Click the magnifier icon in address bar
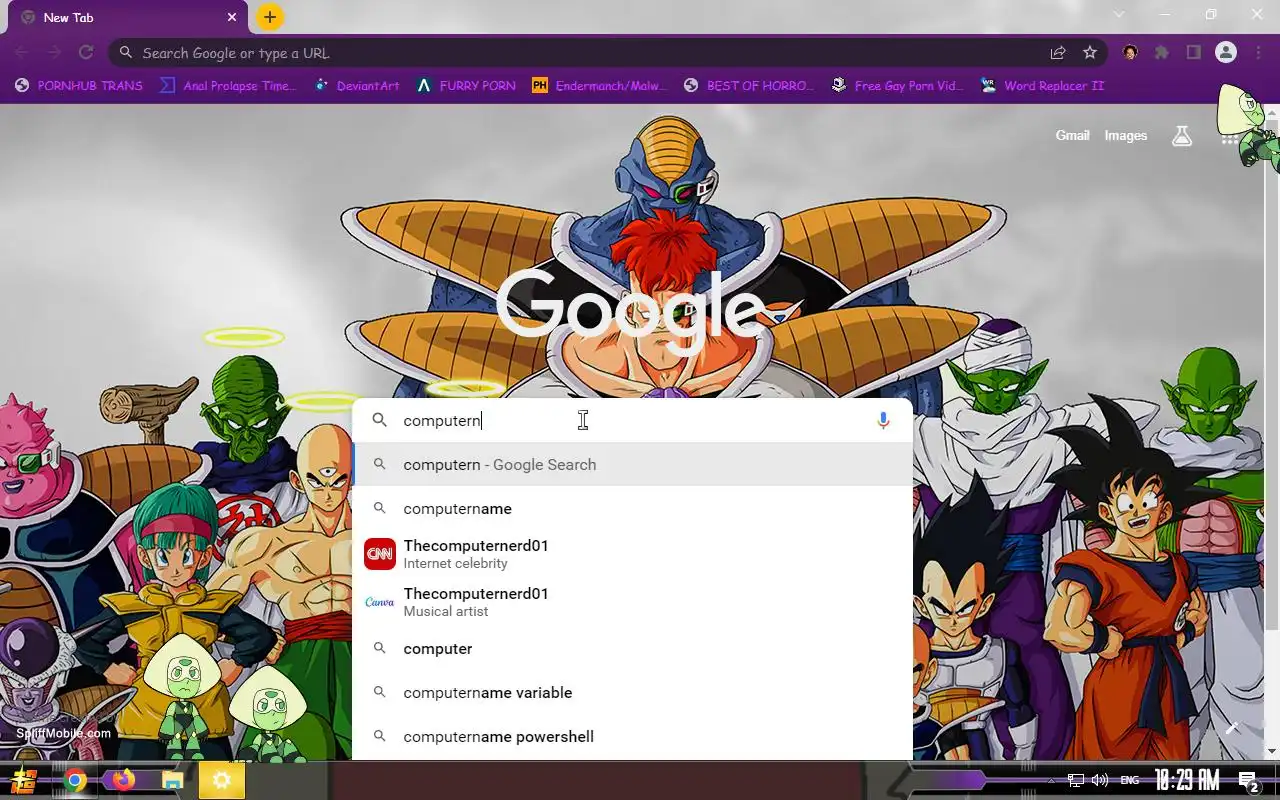Image resolution: width=1280 pixels, height=800 pixels. 125,53
